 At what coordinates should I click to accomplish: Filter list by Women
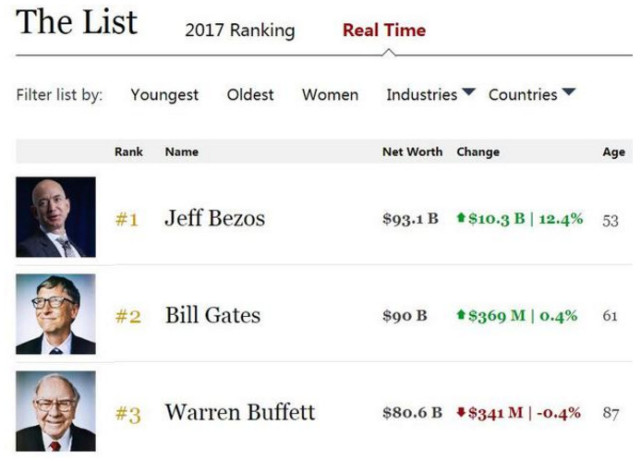pyautogui.click(x=330, y=95)
